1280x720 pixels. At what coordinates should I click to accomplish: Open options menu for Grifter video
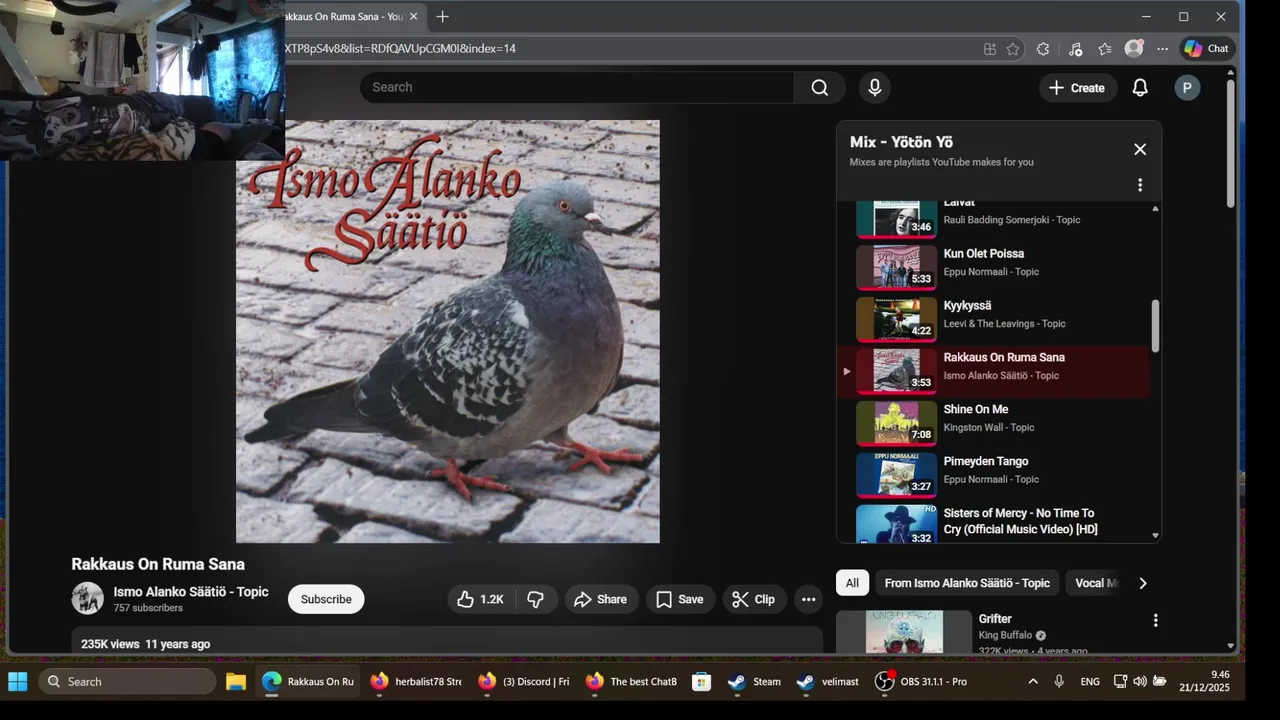pyautogui.click(x=1155, y=620)
